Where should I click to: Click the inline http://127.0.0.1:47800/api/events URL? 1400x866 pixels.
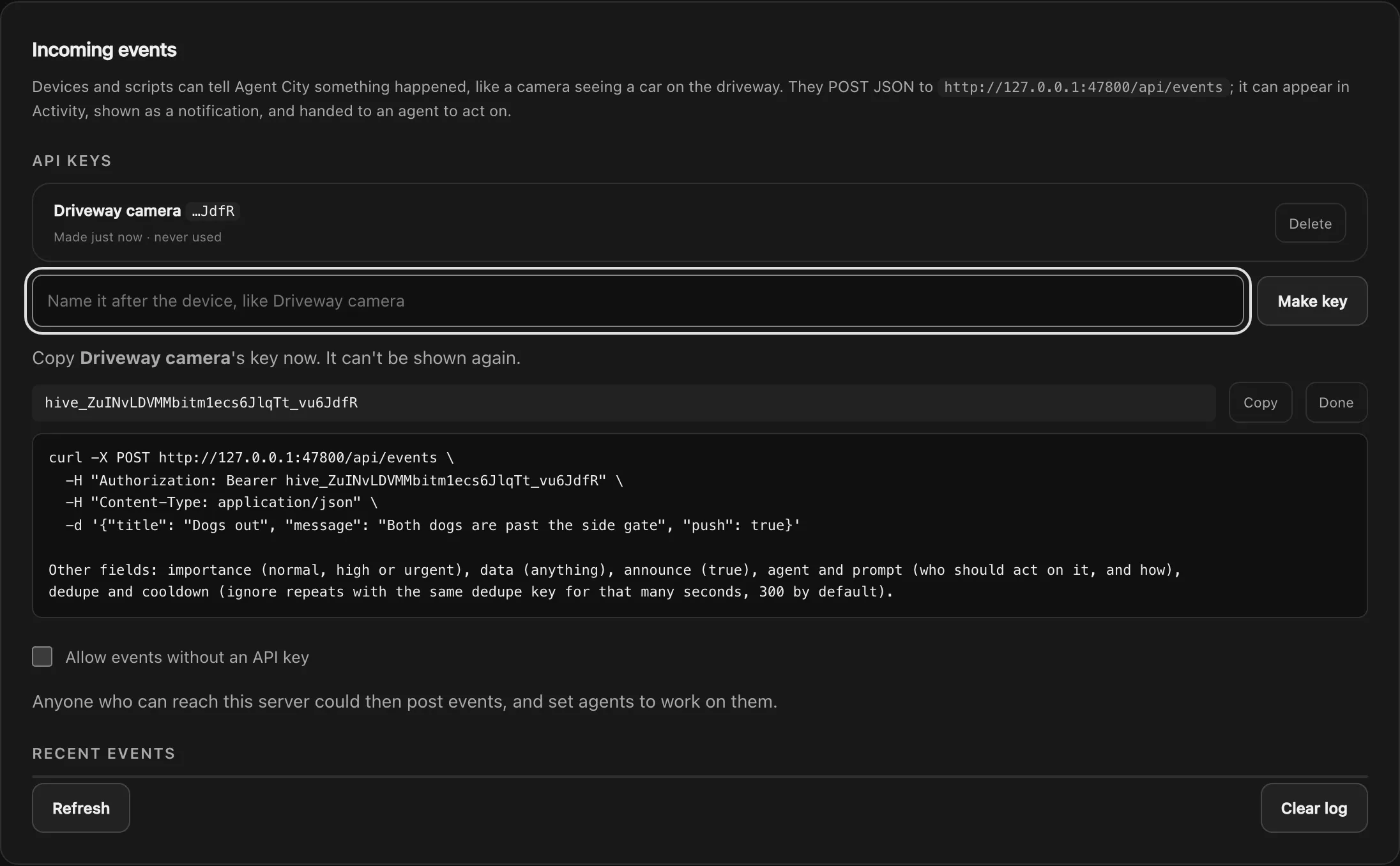(1083, 87)
